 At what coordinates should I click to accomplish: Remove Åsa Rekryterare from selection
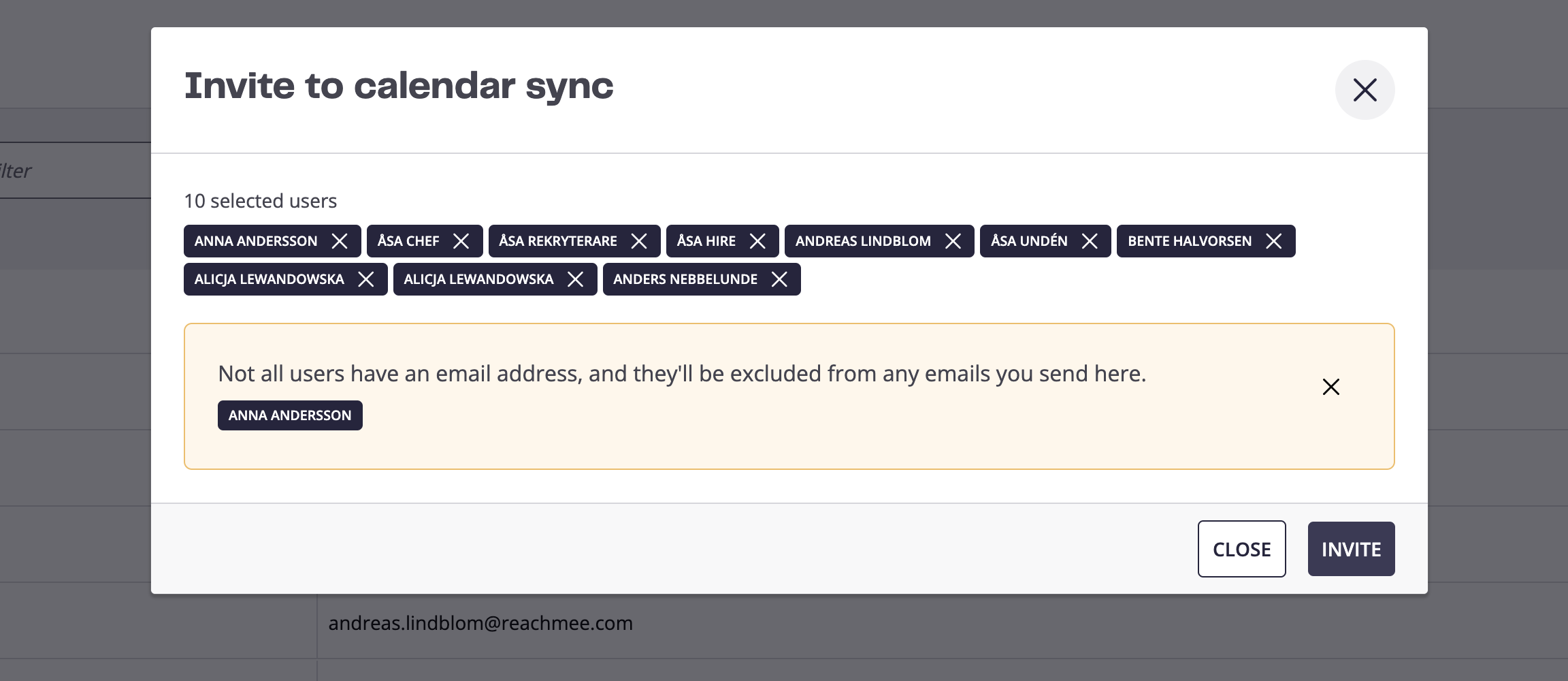pyautogui.click(x=639, y=241)
